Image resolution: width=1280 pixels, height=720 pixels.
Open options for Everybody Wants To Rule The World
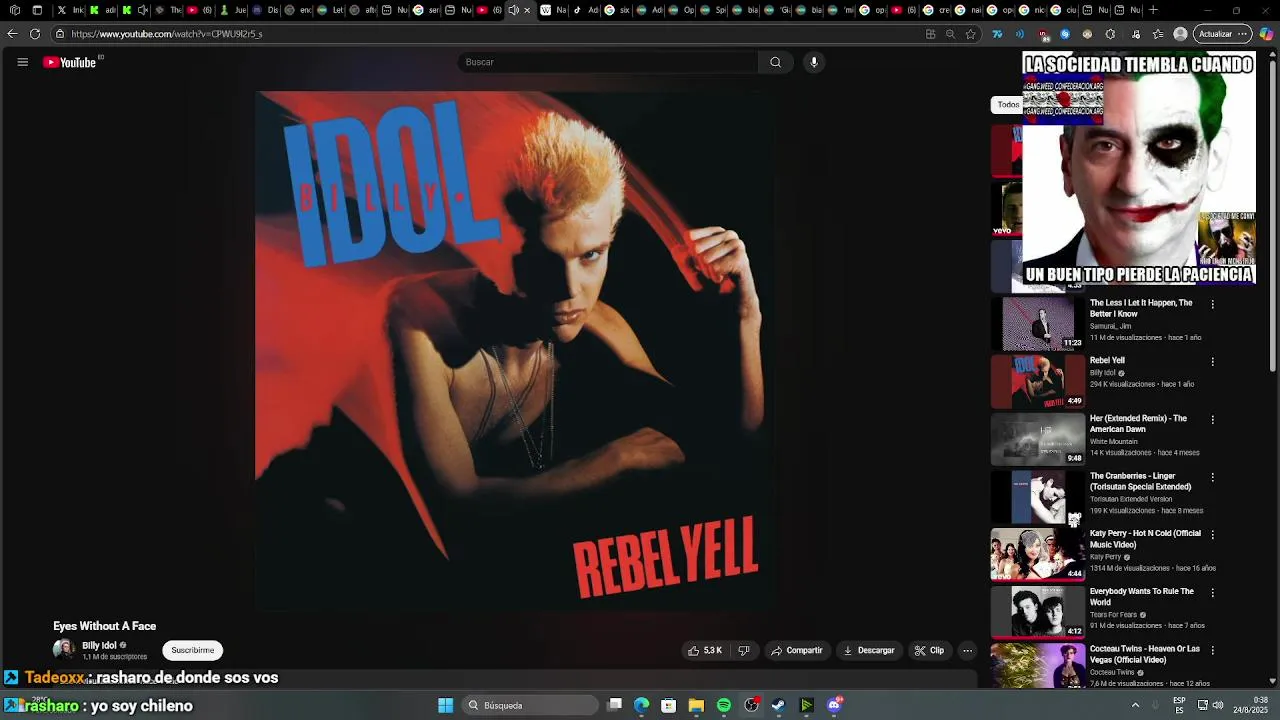[x=1213, y=593]
